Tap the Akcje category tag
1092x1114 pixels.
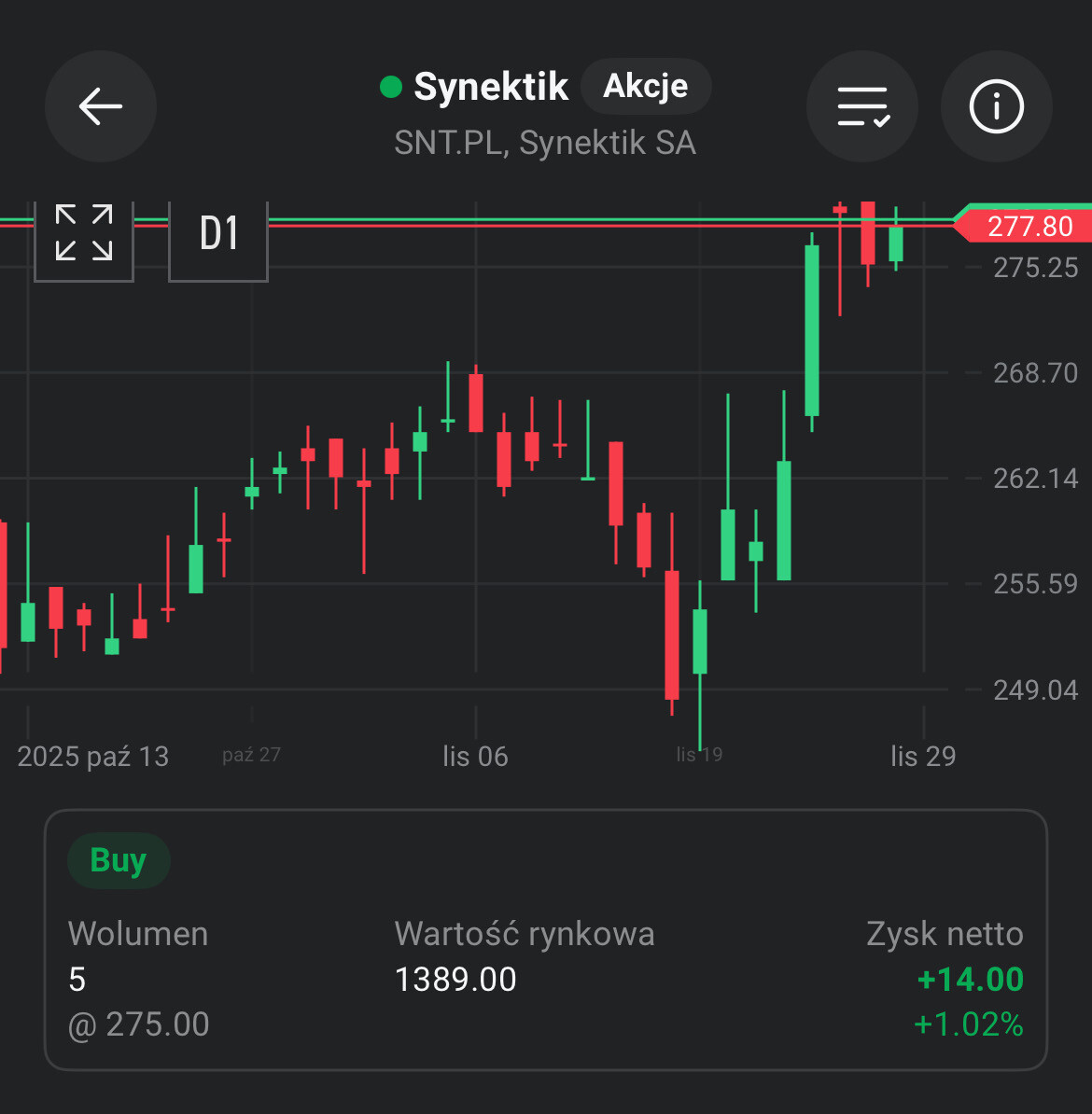point(646,87)
